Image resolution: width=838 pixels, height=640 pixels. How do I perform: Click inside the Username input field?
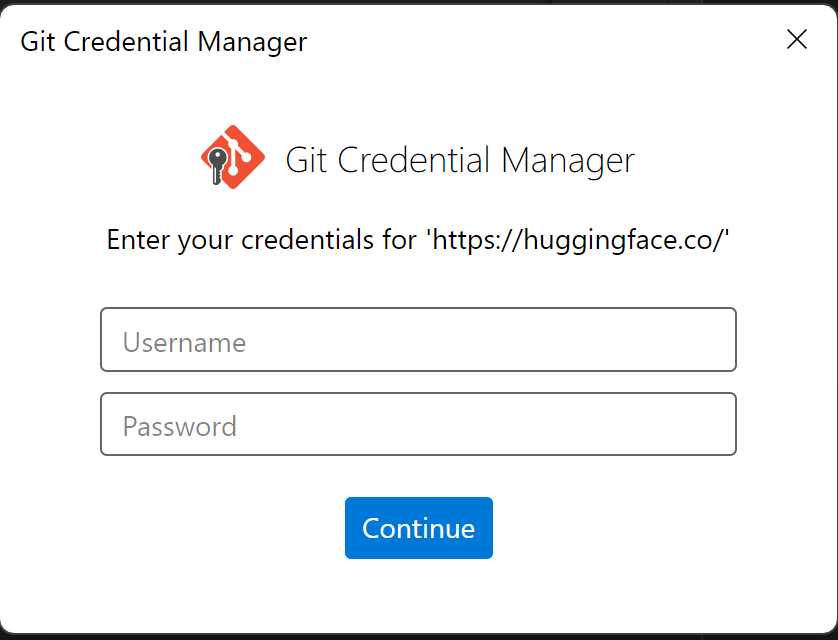click(418, 339)
